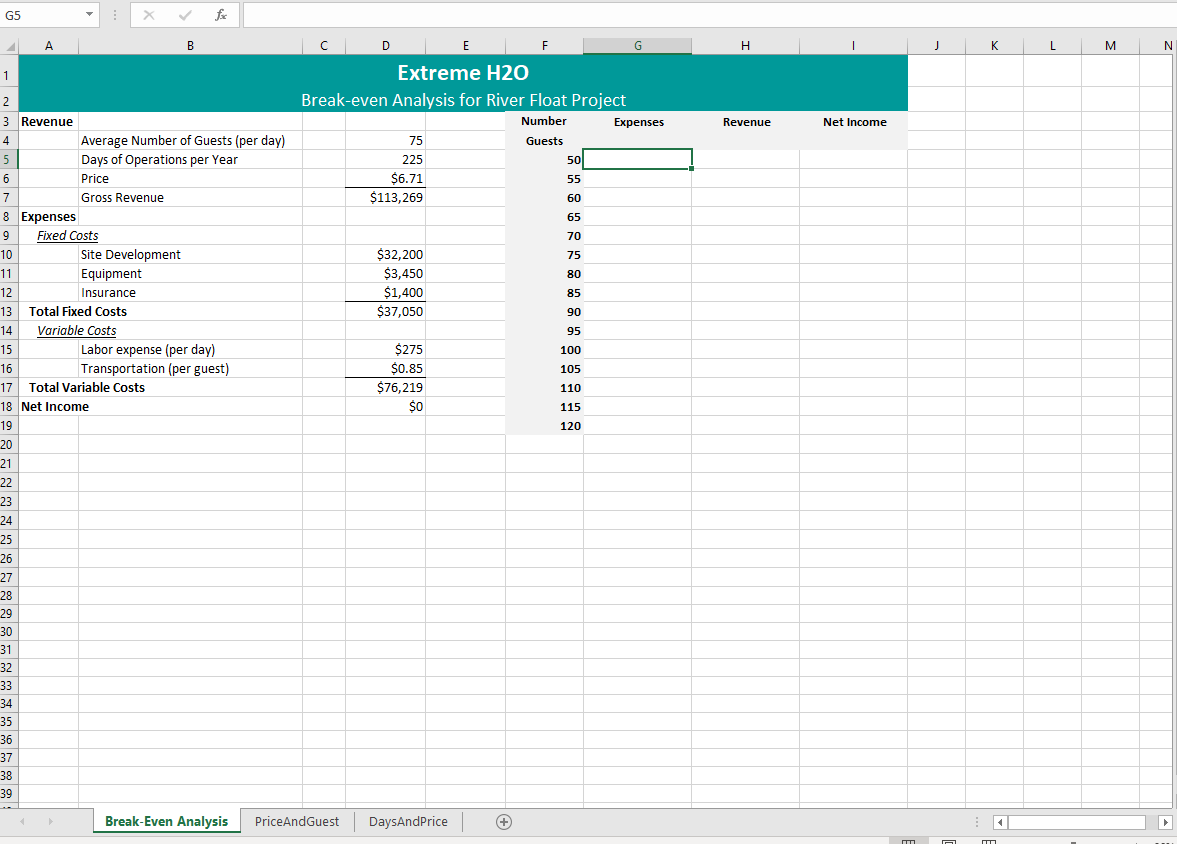Cancel cell entry with the X icon
Screen dimensions: 1177x844
(x=149, y=14)
